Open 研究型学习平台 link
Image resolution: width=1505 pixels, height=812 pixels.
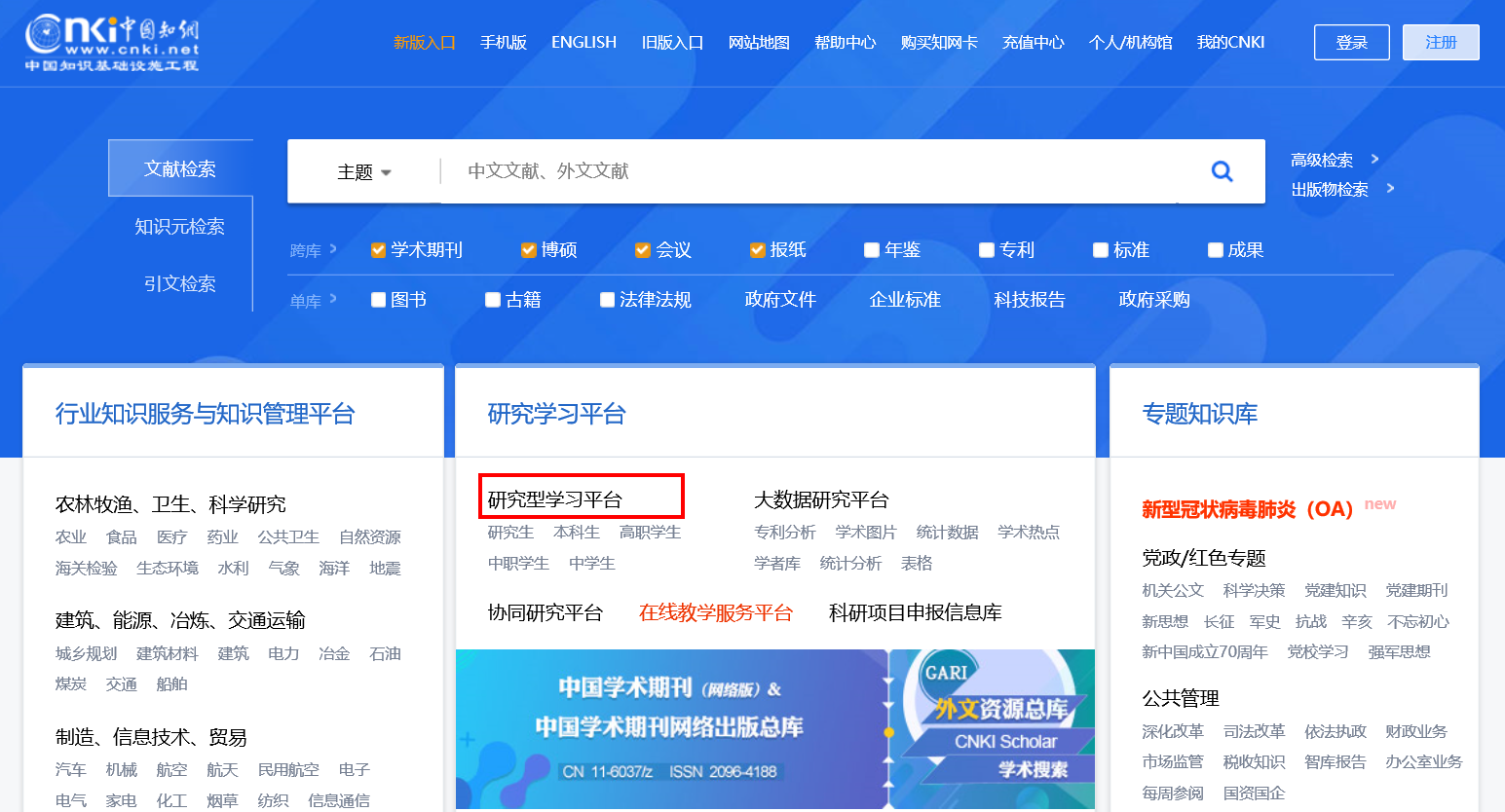click(555, 499)
